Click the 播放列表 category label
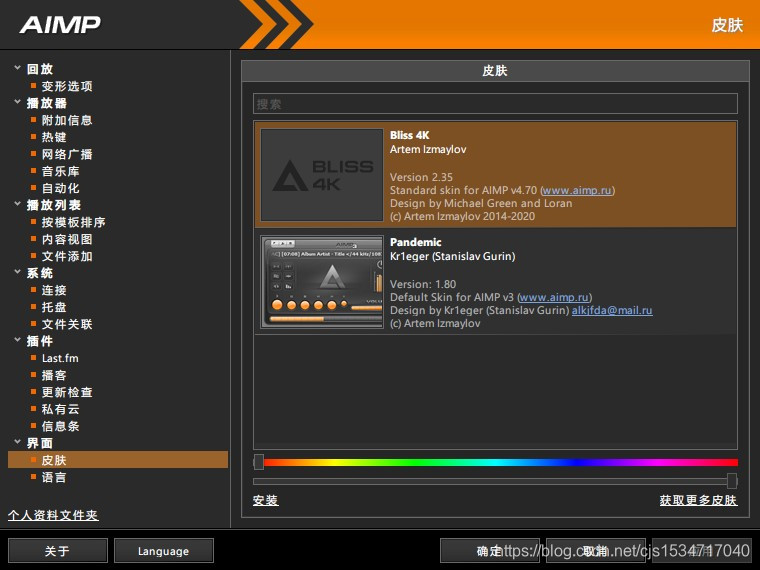Image resolution: width=760 pixels, height=570 pixels. pyautogui.click(x=54, y=205)
